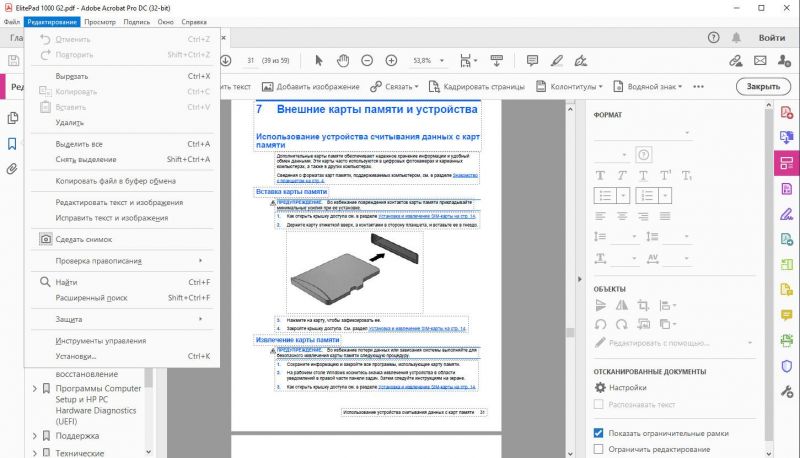Rotate clockwise icon in Объекты

click(621, 324)
